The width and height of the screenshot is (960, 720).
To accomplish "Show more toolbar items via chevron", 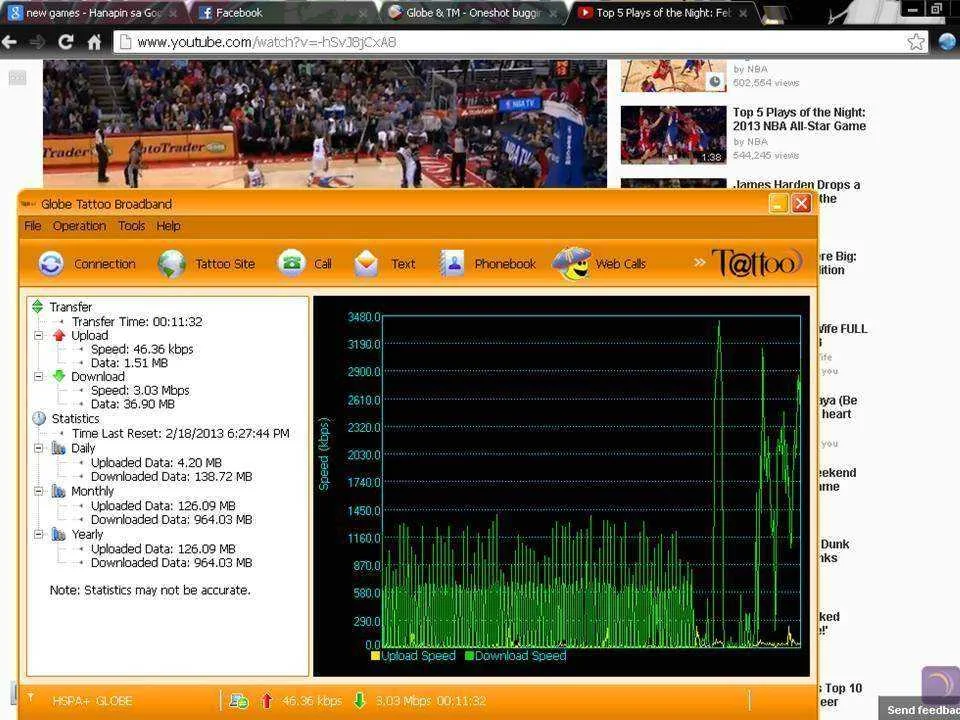I will (x=699, y=263).
